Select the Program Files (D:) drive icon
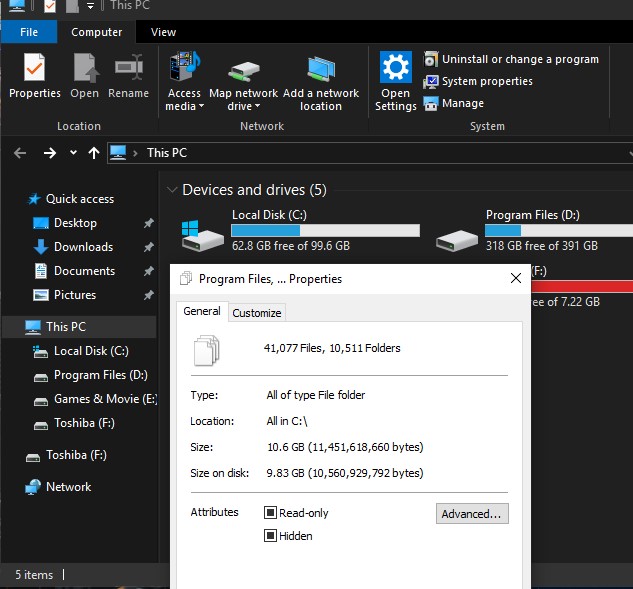Screen dimensions: 633x589 (457, 240)
